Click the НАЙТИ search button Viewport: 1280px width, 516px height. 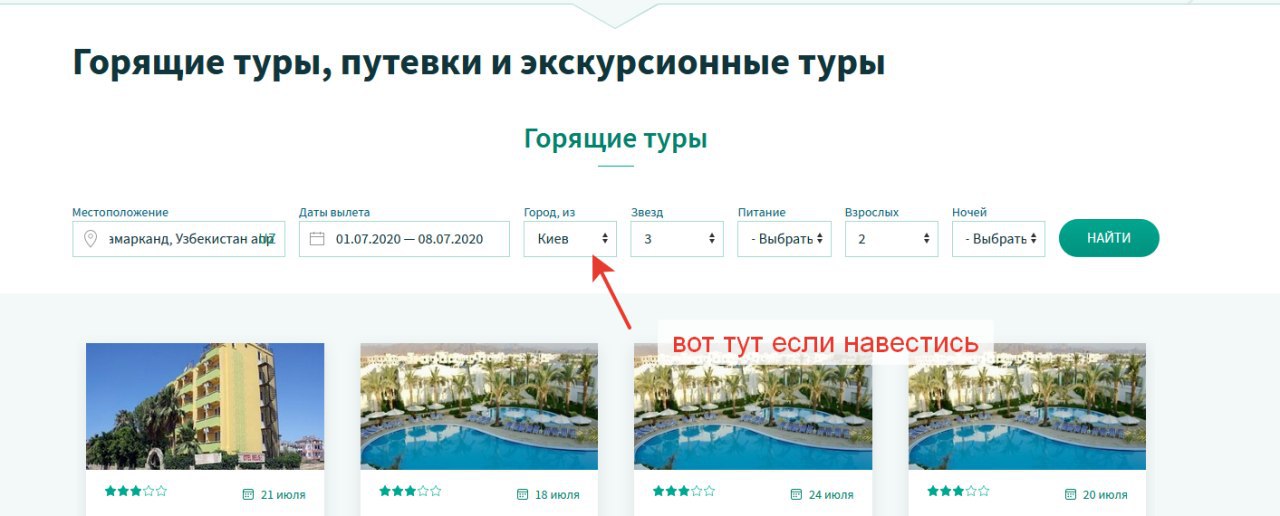(1109, 238)
